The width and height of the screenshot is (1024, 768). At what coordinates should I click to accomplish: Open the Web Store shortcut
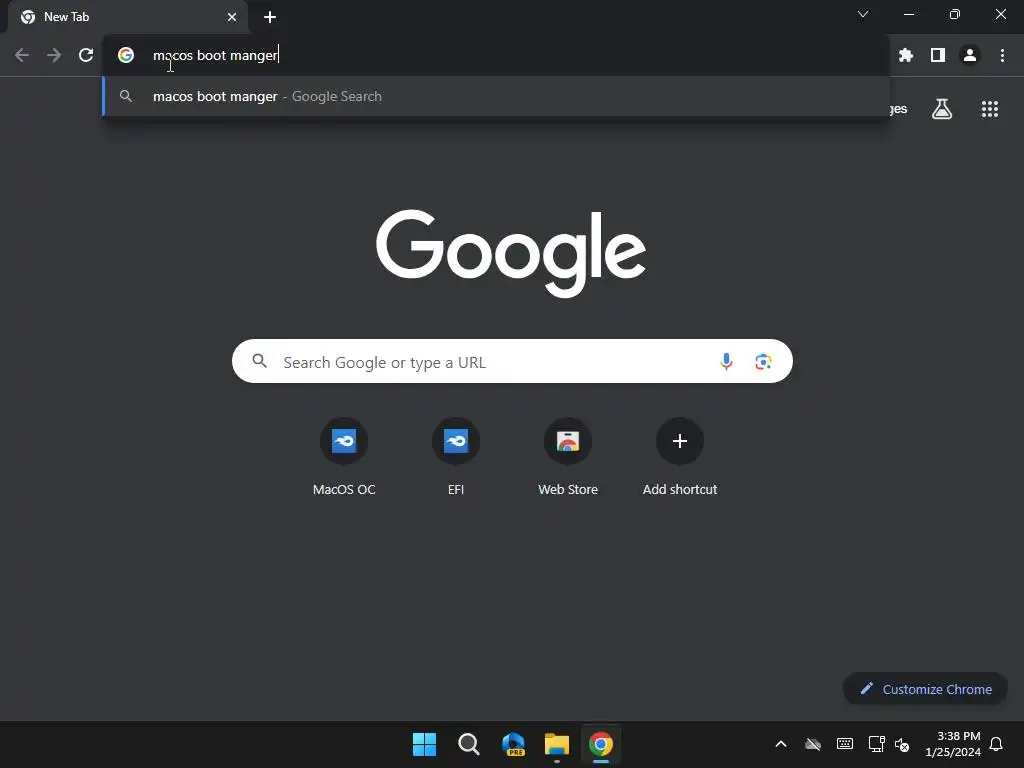(568, 456)
